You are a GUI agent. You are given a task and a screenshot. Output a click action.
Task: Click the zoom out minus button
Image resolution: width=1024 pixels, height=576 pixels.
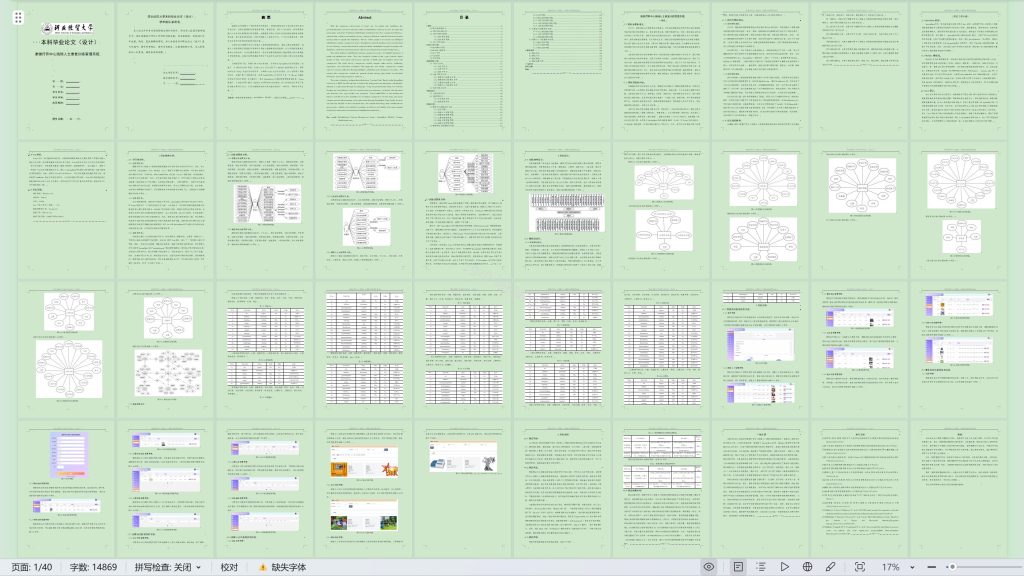point(931,567)
